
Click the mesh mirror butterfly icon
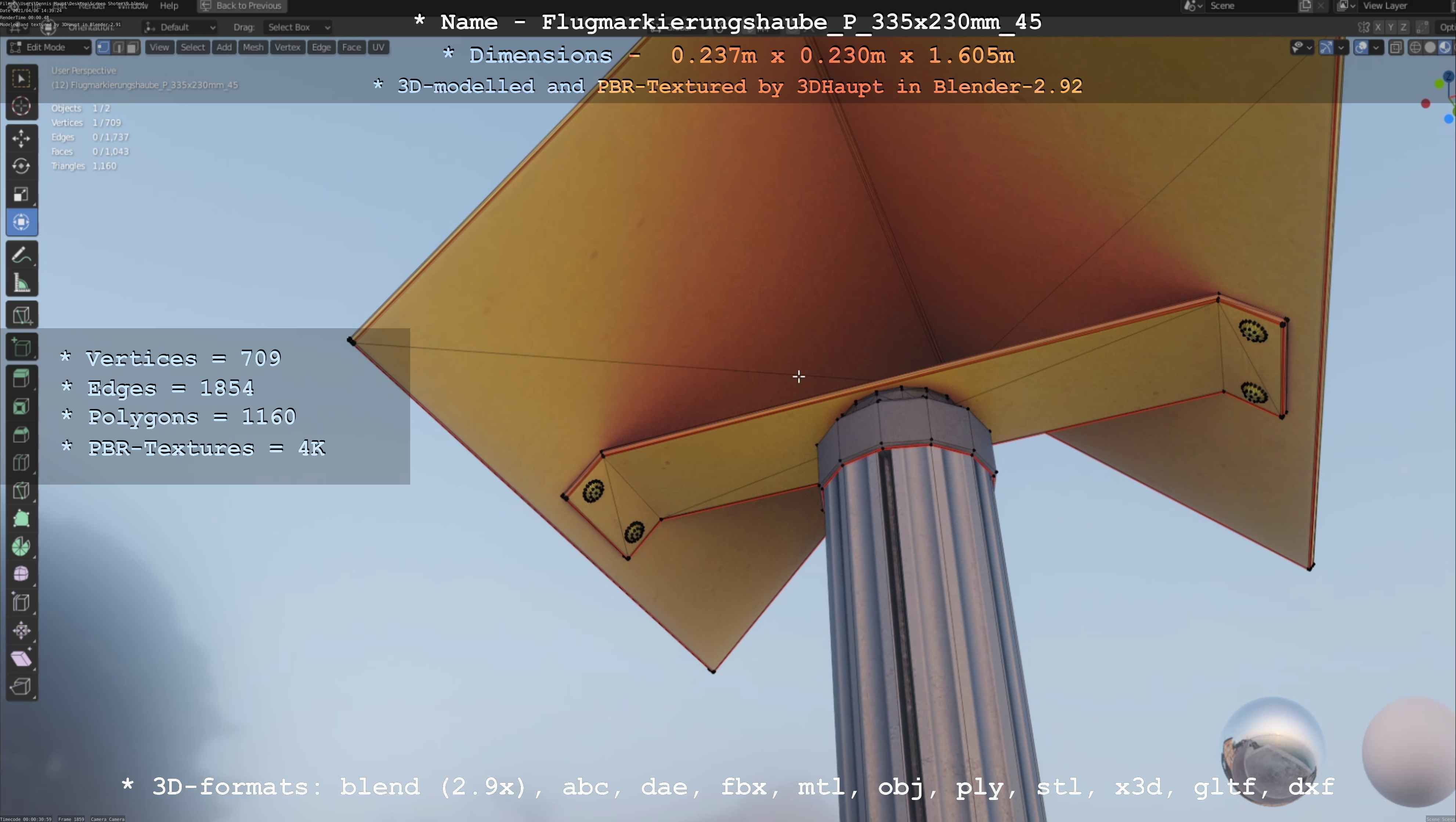point(1363,27)
